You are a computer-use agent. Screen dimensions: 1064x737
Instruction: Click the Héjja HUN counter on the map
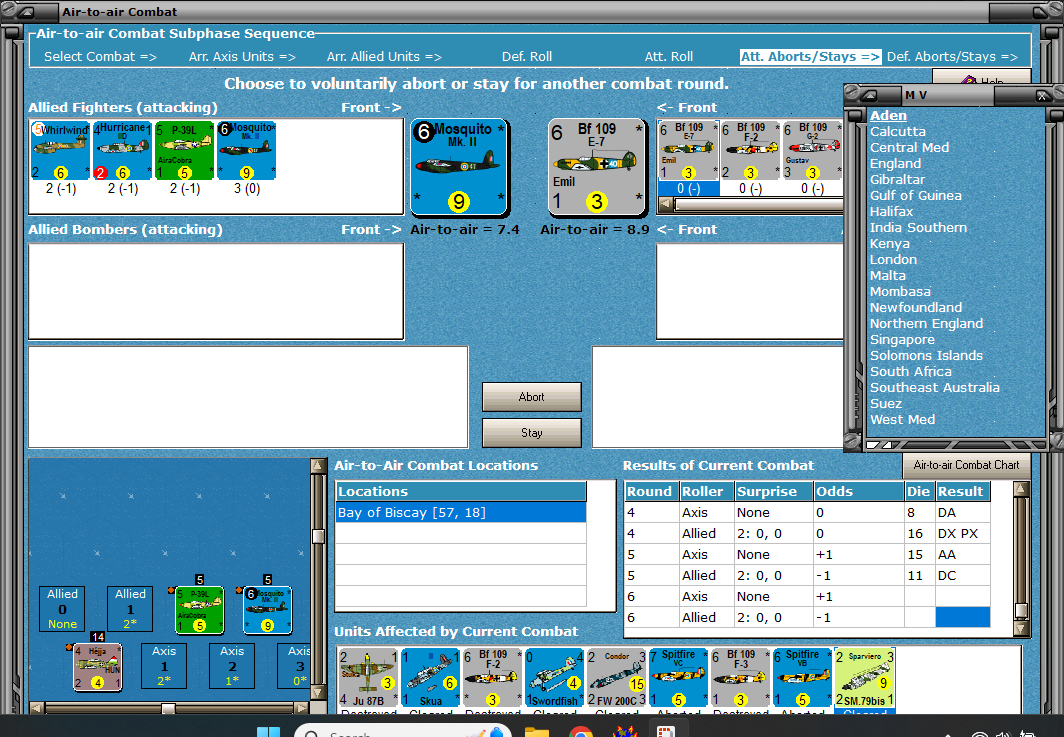[x=98, y=667]
